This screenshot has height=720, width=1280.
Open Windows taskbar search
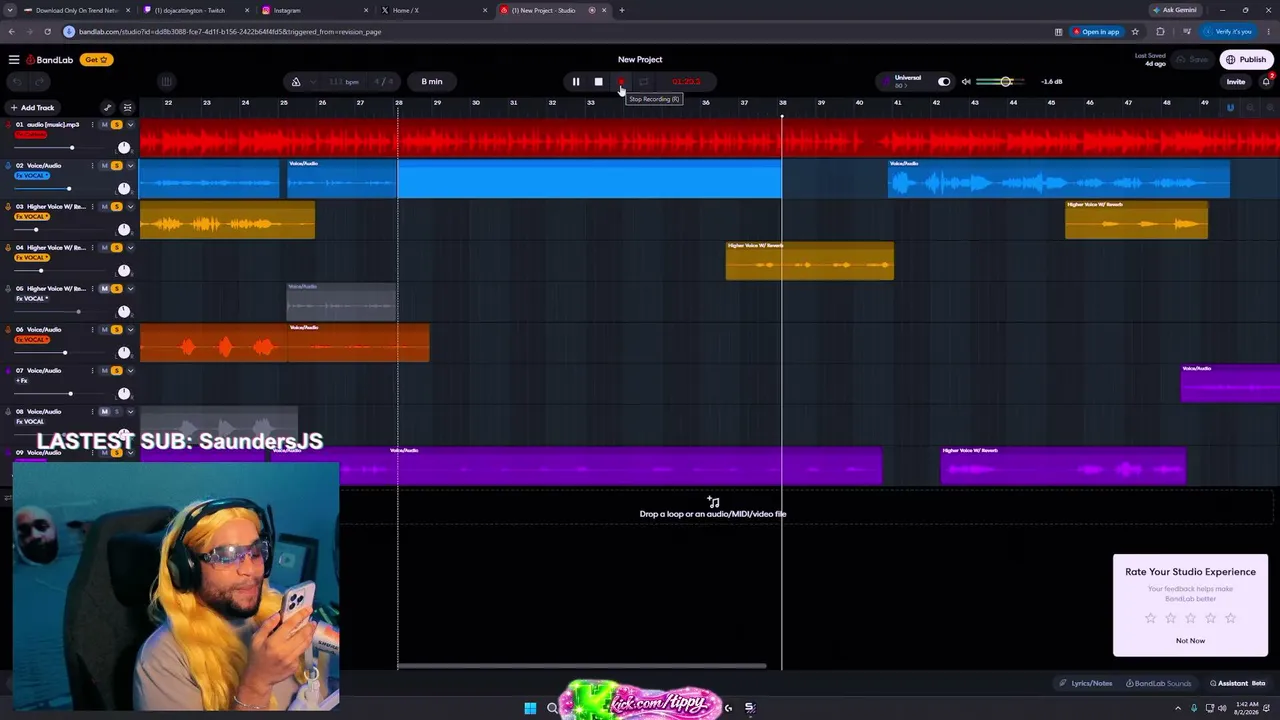coord(552,708)
